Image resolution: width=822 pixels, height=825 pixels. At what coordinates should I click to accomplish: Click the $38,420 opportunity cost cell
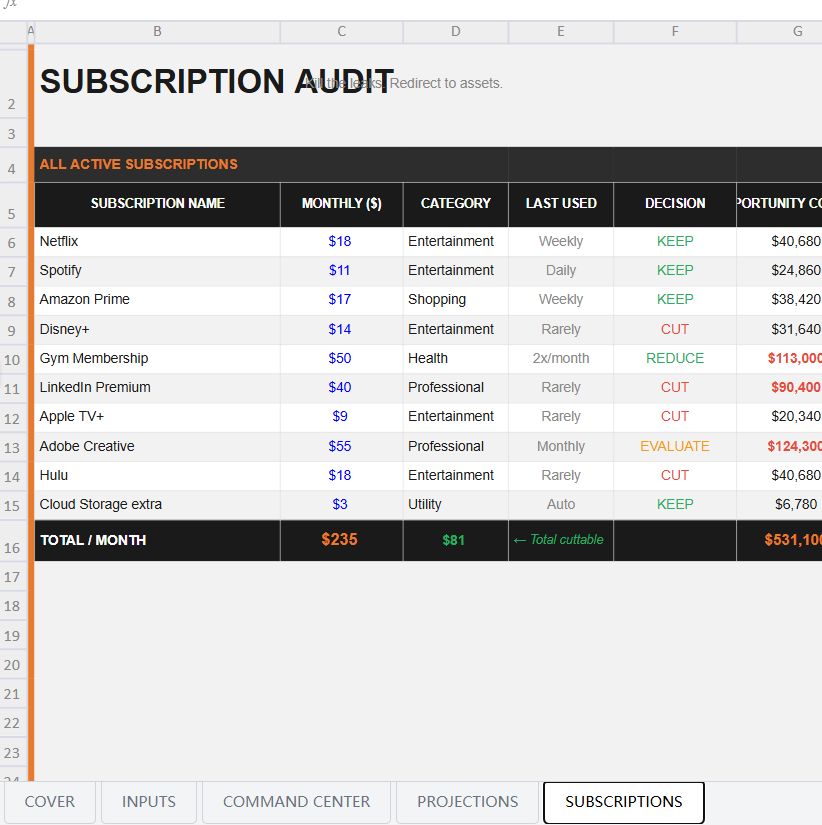coord(779,299)
